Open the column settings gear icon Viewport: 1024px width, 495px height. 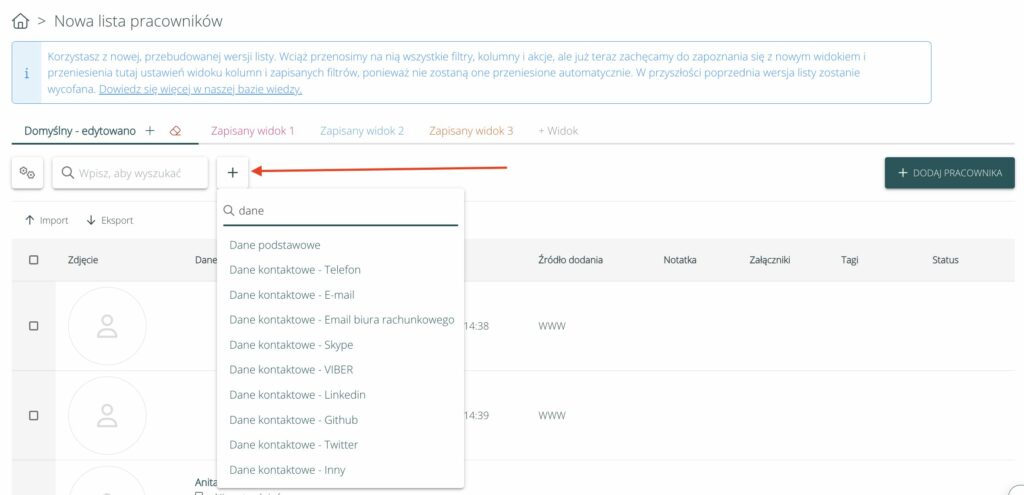tap(27, 173)
